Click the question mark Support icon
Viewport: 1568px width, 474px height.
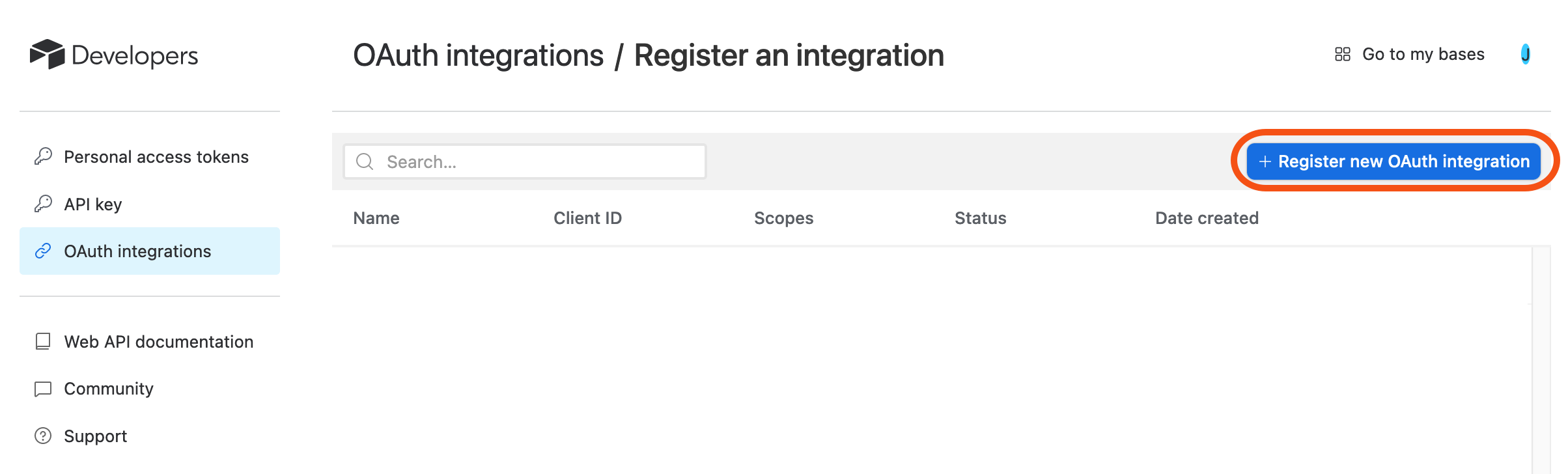(43, 436)
